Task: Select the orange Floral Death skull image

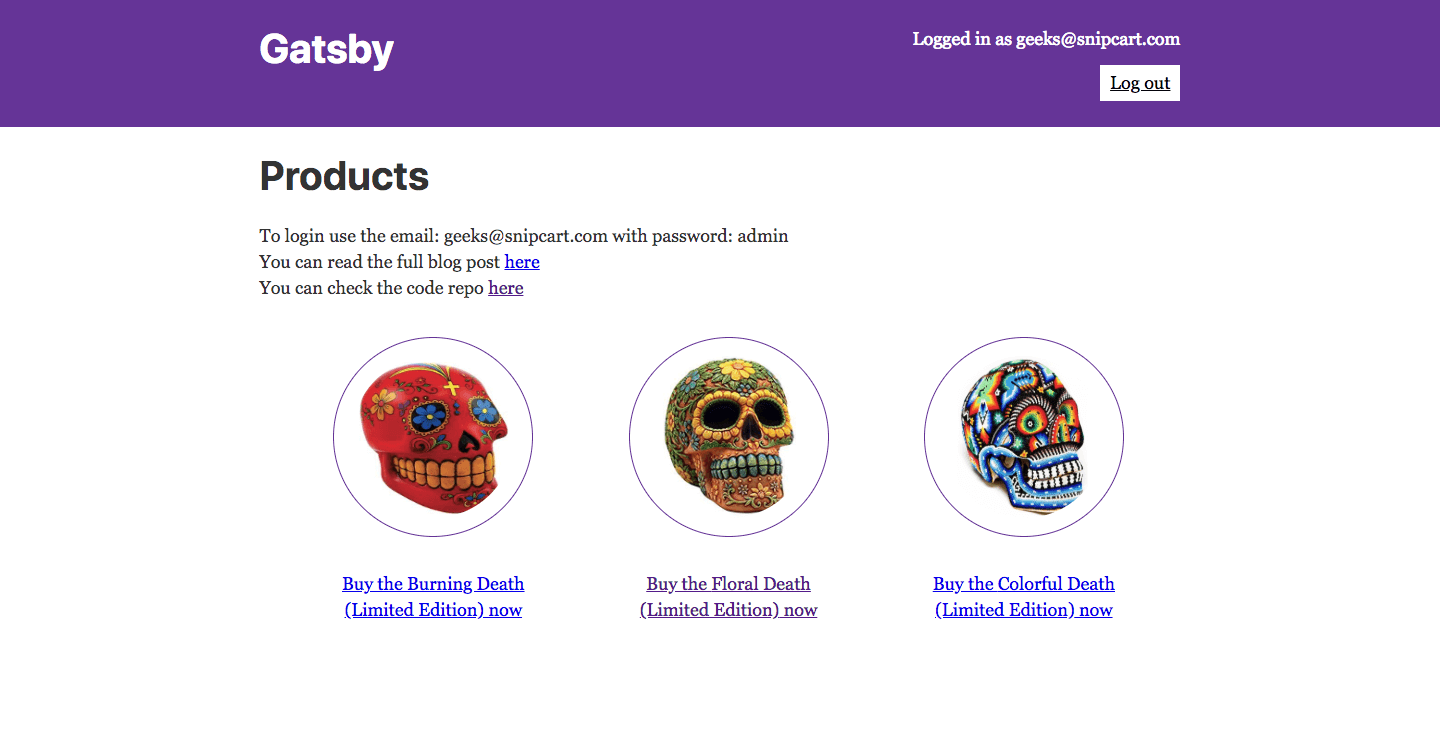Action: click(729, 437)
